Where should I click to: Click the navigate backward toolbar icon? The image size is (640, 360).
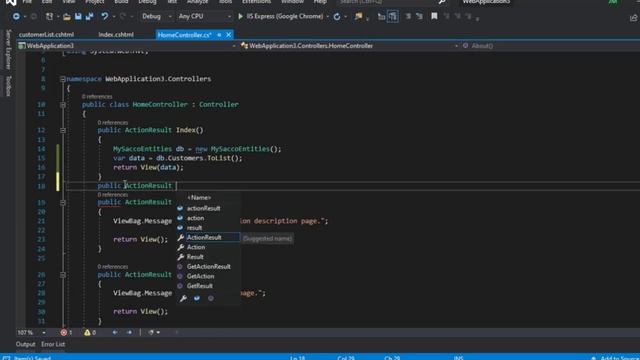tap(16, 17)
